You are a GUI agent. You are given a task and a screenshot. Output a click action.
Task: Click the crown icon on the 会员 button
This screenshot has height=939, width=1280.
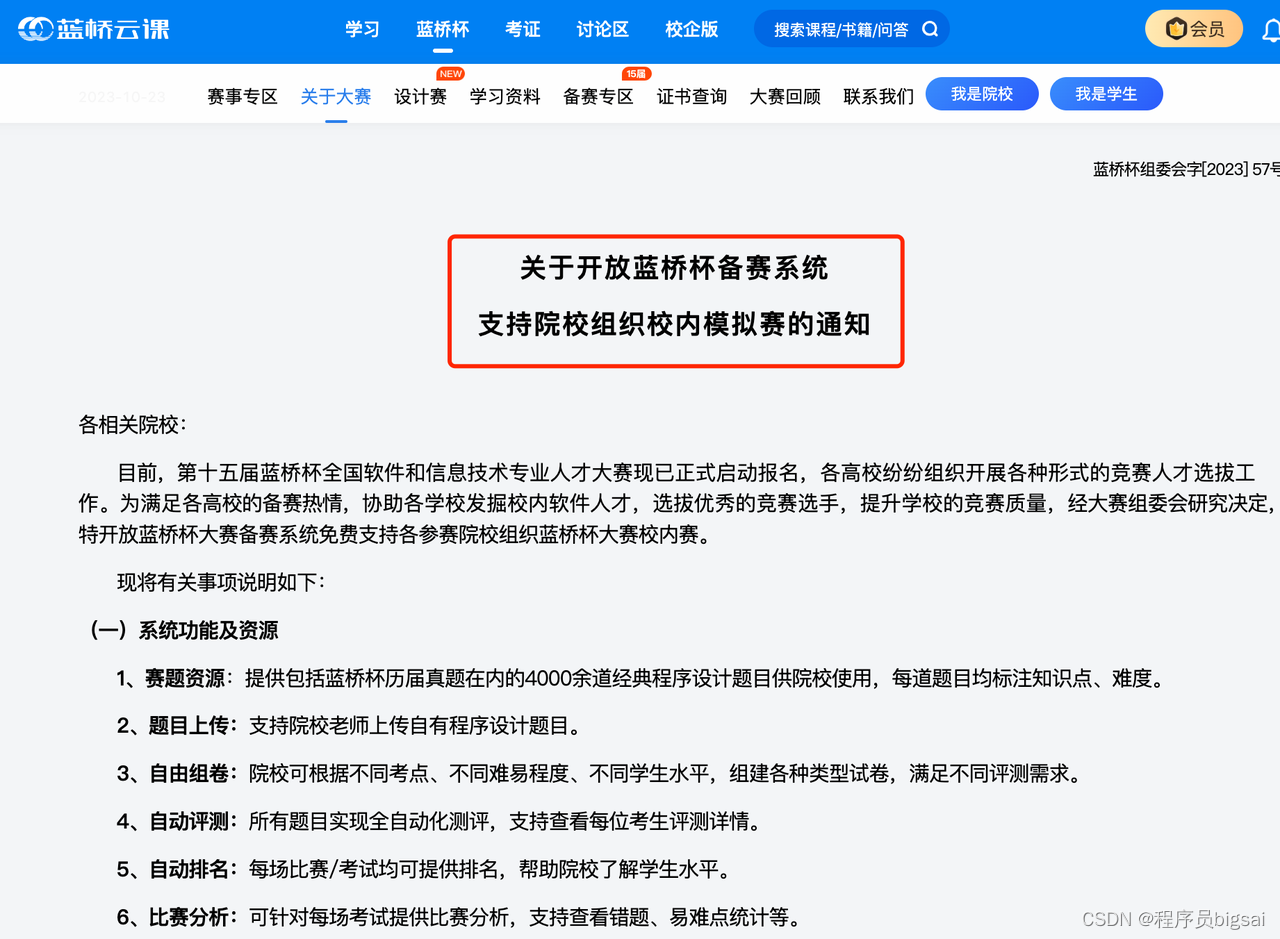coord(1174,28)
